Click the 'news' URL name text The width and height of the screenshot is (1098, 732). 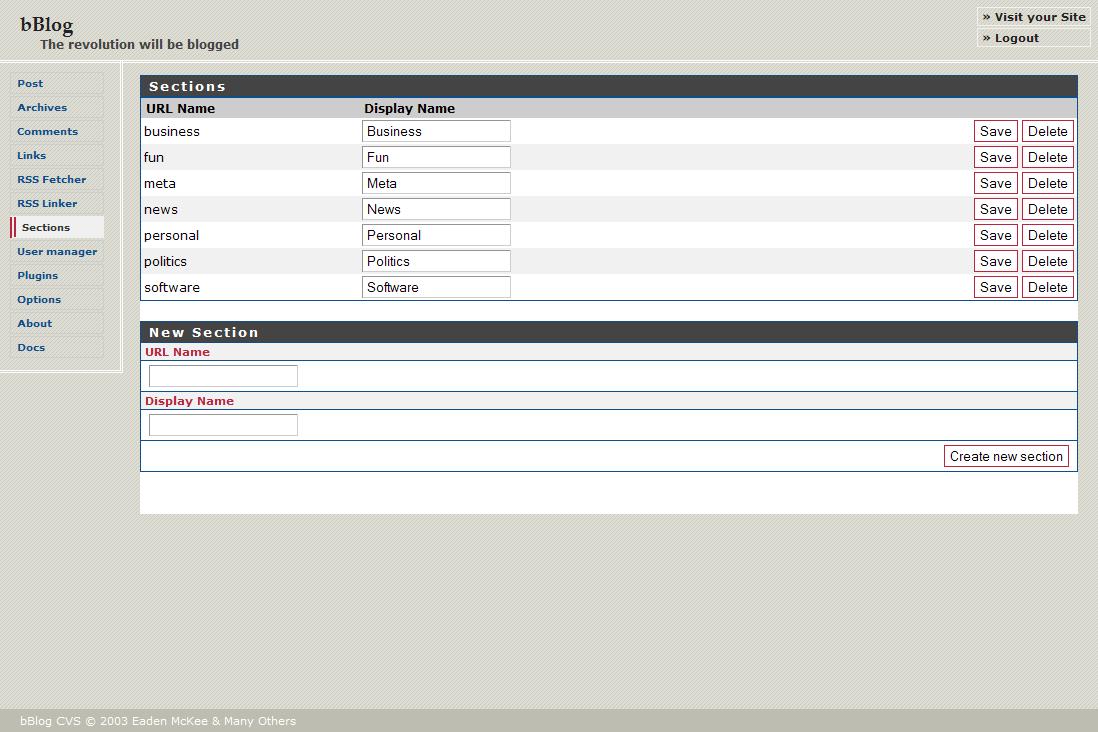(161, 209)
